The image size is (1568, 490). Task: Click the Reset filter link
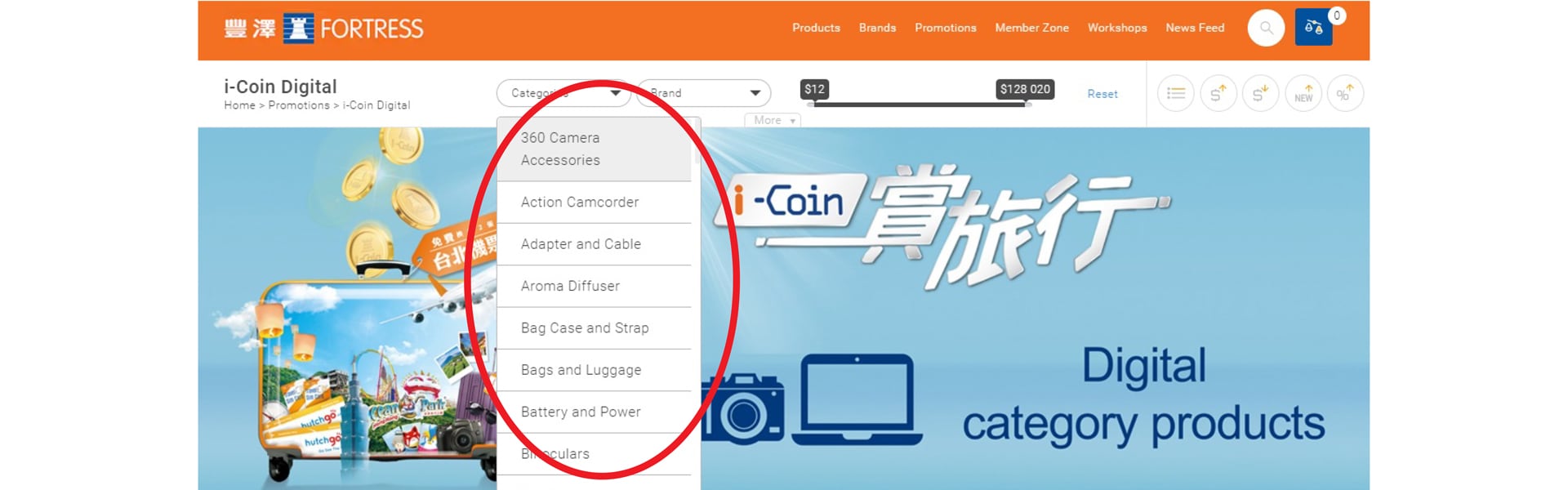tap(1102, 94)
